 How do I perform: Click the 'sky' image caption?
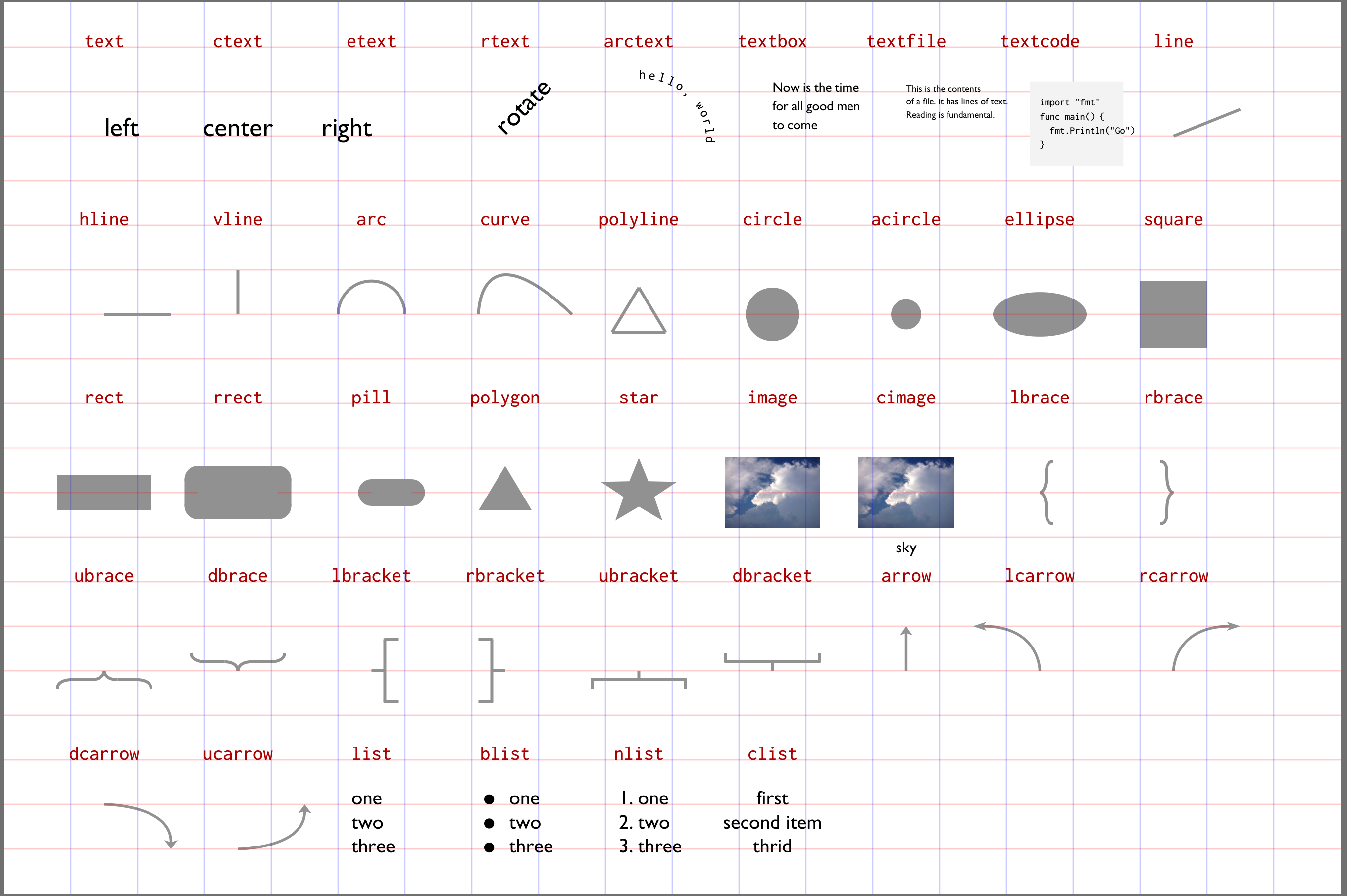pos(906,548)
